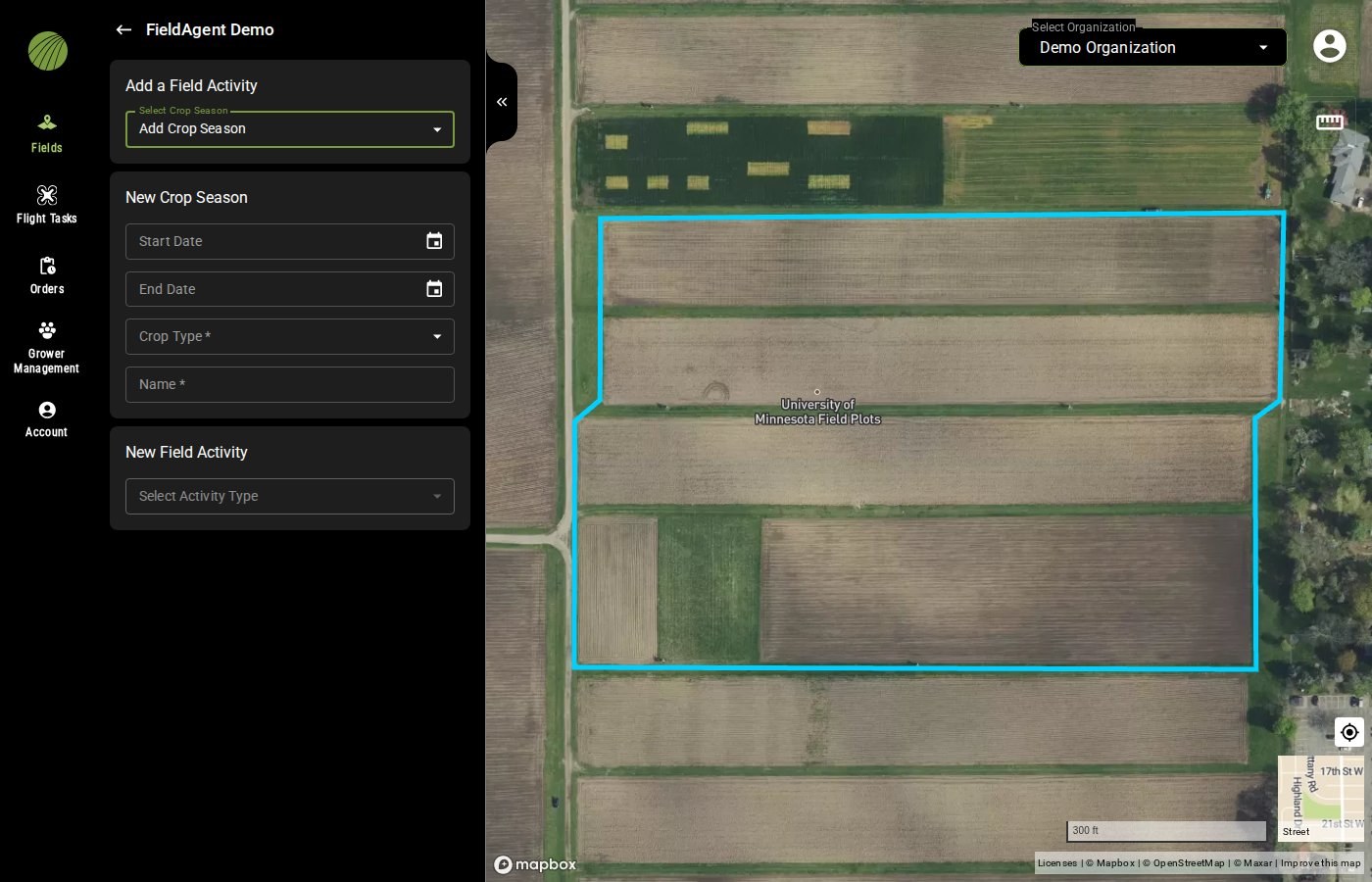Click the New Crop Season heading

pyautogui.click(x=186, y=198)
